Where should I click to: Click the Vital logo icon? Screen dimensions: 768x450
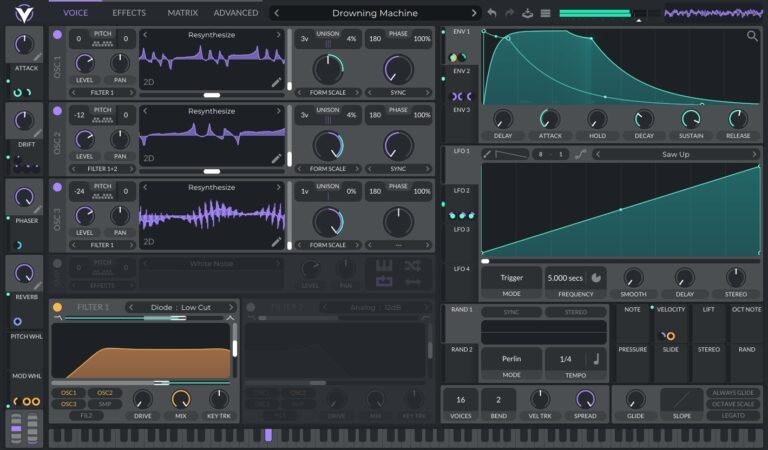[24, 14]
